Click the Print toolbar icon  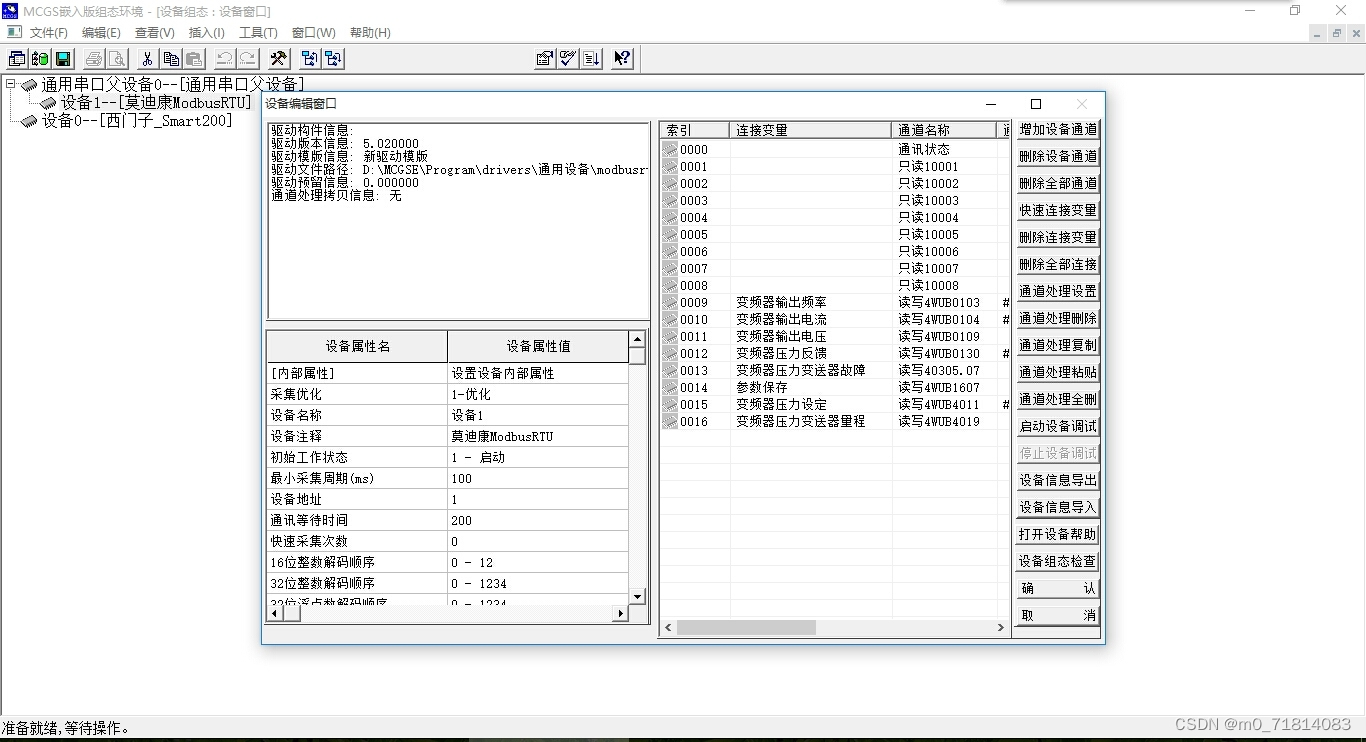click(x=93, y=59)
